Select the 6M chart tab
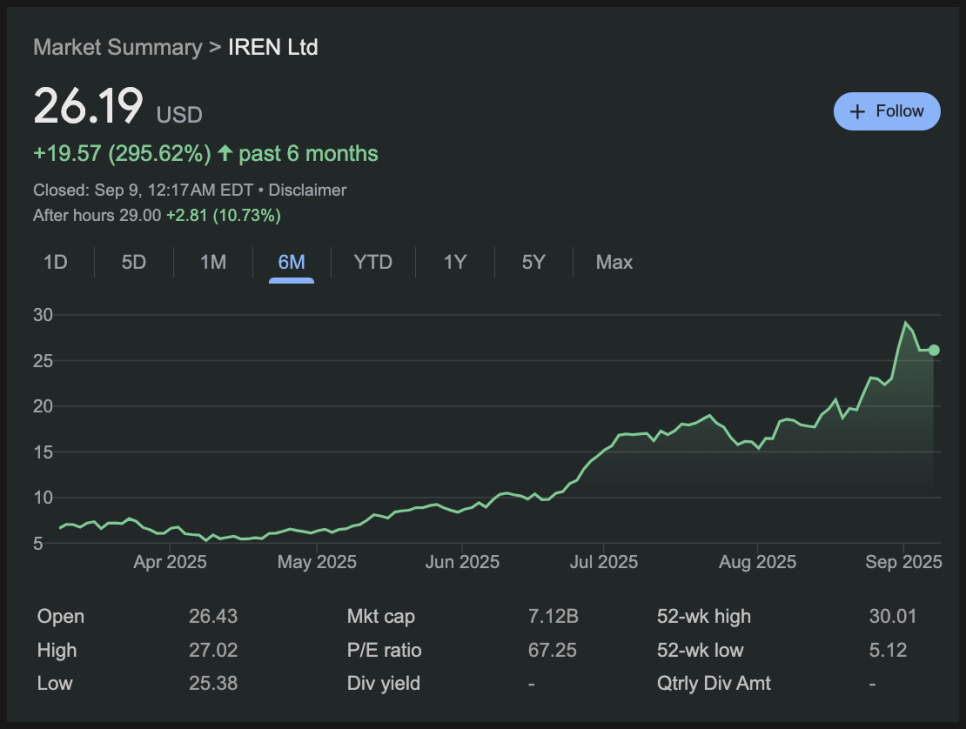 (291, 263)
